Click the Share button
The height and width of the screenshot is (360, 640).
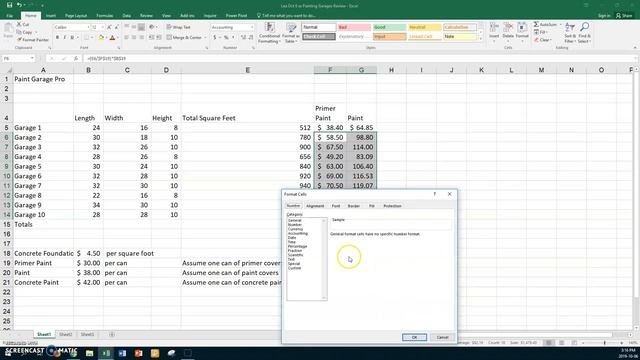pyautogui.click(x=624, y=16)
